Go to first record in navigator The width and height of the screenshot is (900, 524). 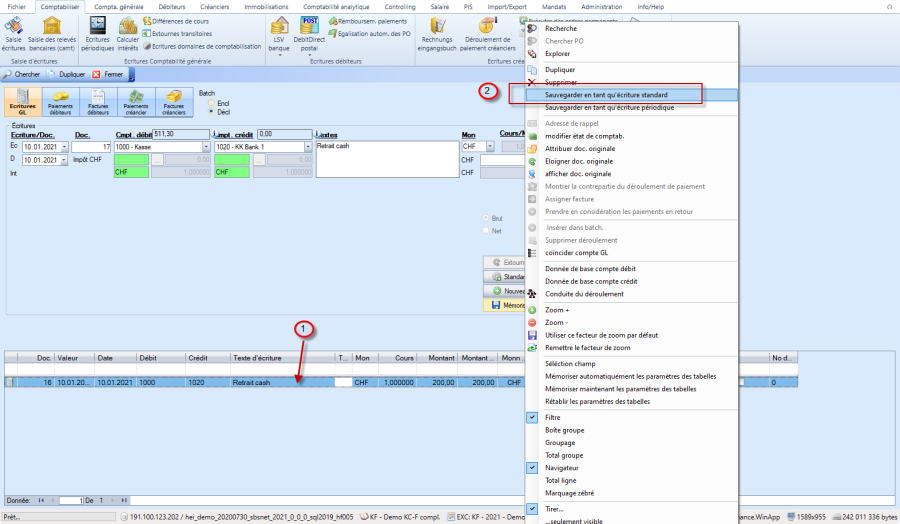tap(41, 500)
